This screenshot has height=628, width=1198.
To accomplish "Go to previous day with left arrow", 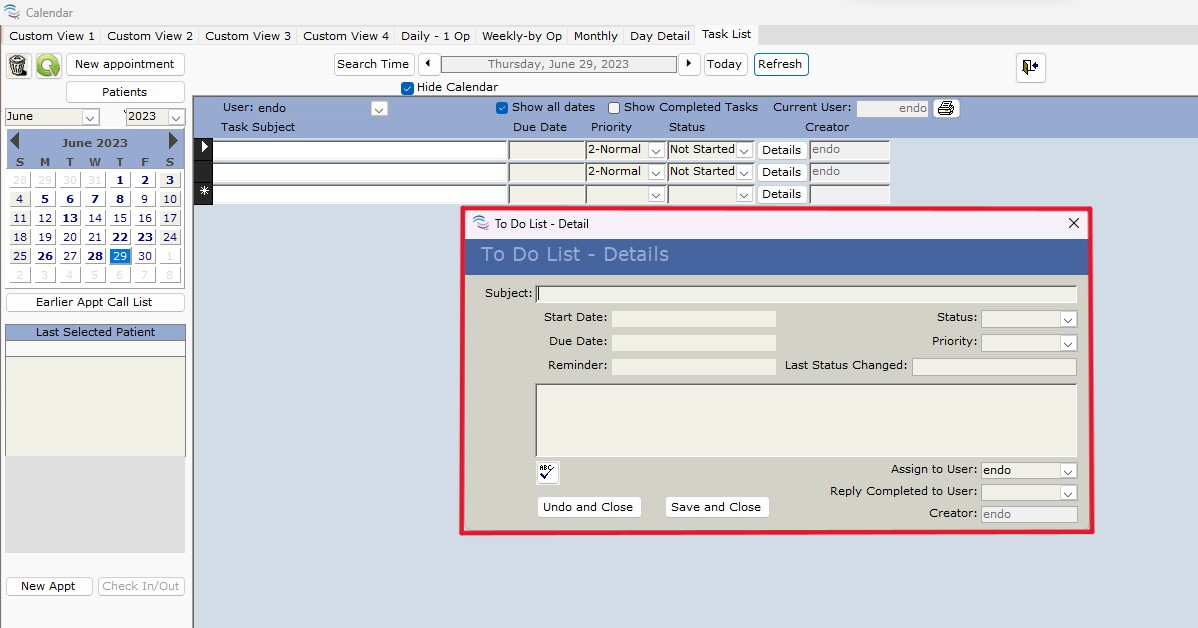I will click(x=428, y=64).
